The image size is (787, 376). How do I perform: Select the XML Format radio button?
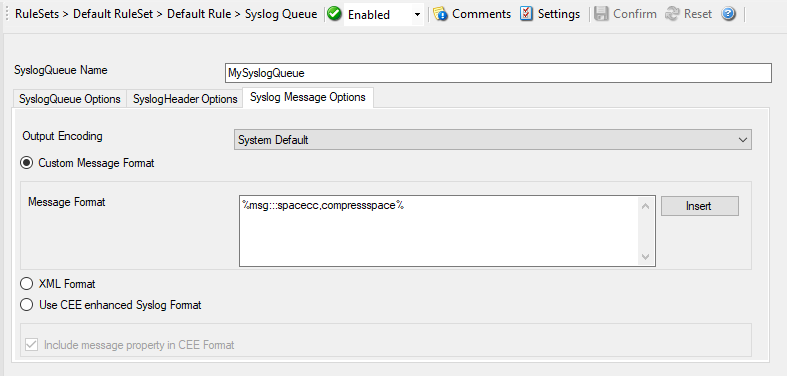(27, 284)
